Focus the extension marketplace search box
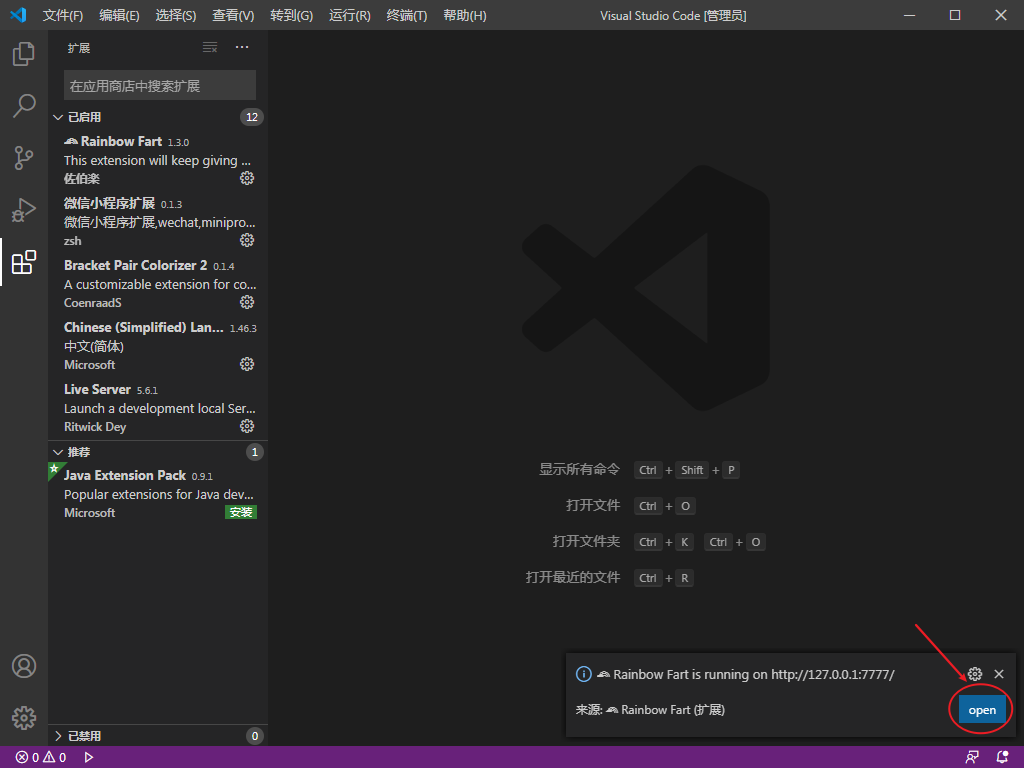Image resolution: width=1024 pixels, height=768 pixels. click(160, 86)
